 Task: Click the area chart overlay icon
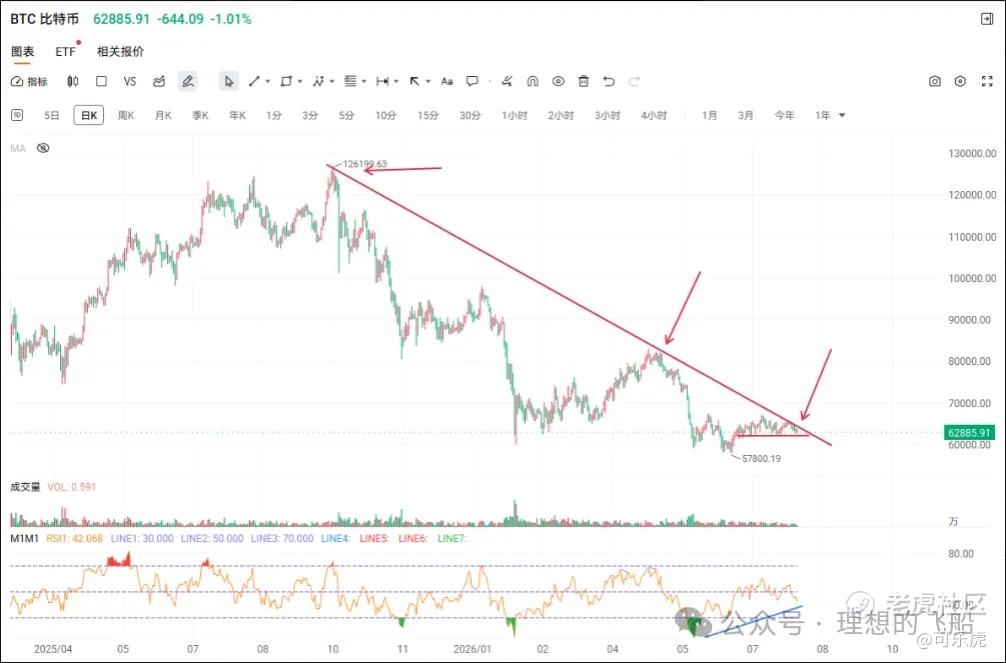tap(159, 82)
